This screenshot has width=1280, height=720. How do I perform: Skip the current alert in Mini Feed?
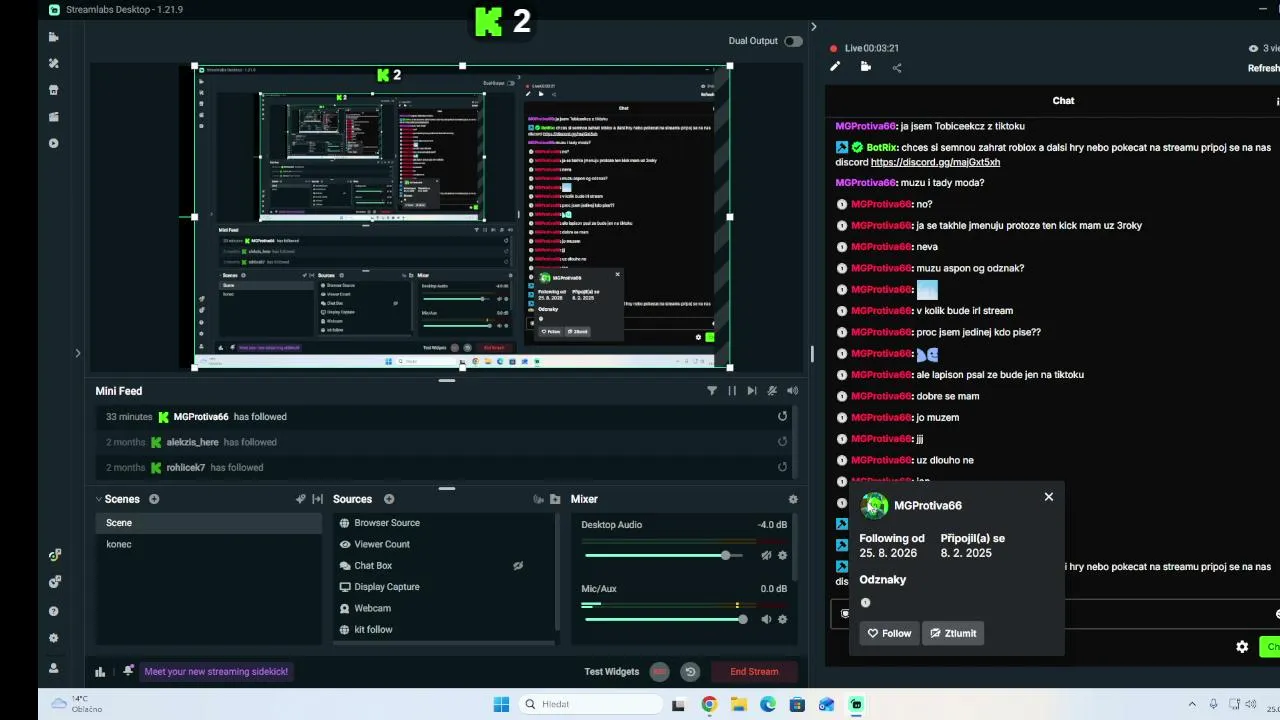[752, 391]
